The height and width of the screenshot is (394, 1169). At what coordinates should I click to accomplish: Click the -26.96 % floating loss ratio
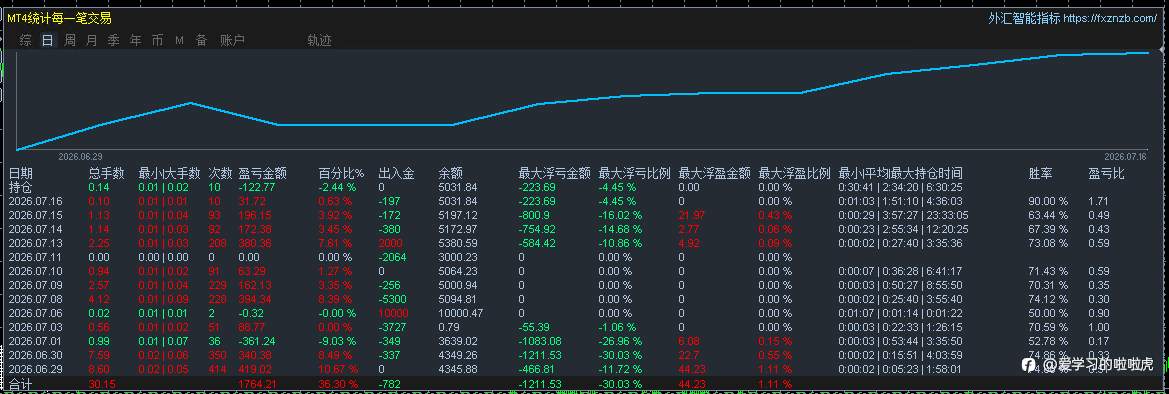pyautogui.click(x=620, y=341)
